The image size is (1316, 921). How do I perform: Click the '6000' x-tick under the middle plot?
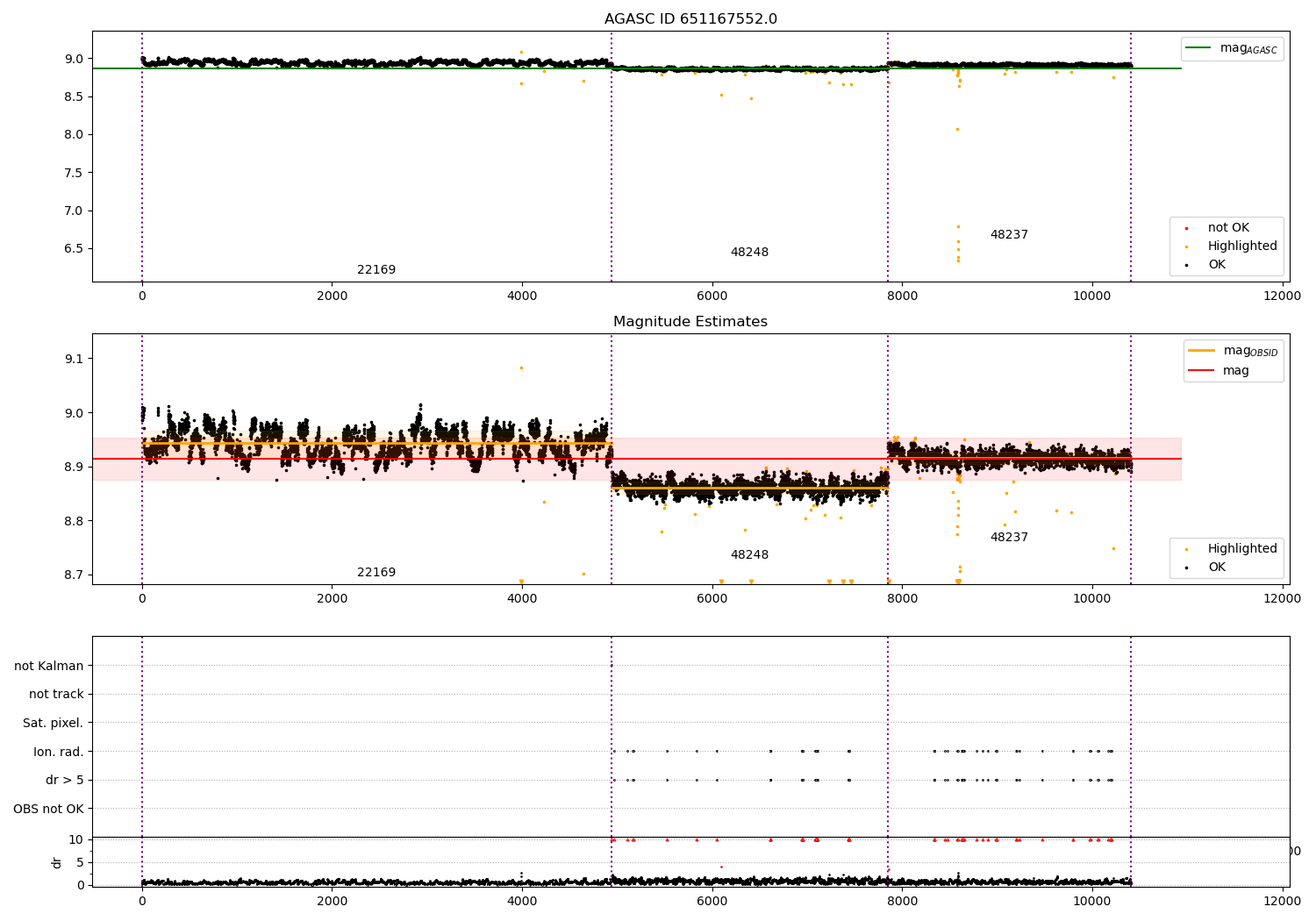[x=712, y=598]
